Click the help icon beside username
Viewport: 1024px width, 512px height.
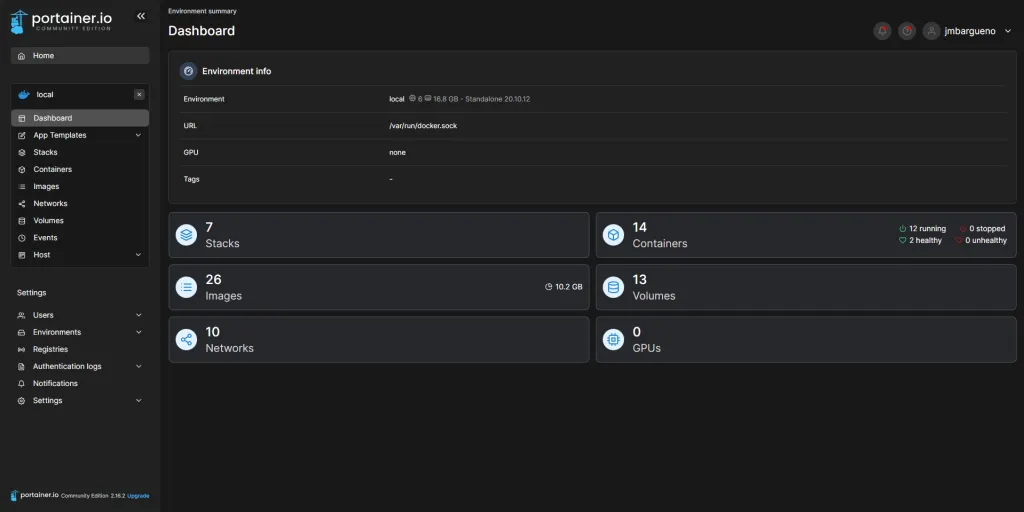[906, 31]
